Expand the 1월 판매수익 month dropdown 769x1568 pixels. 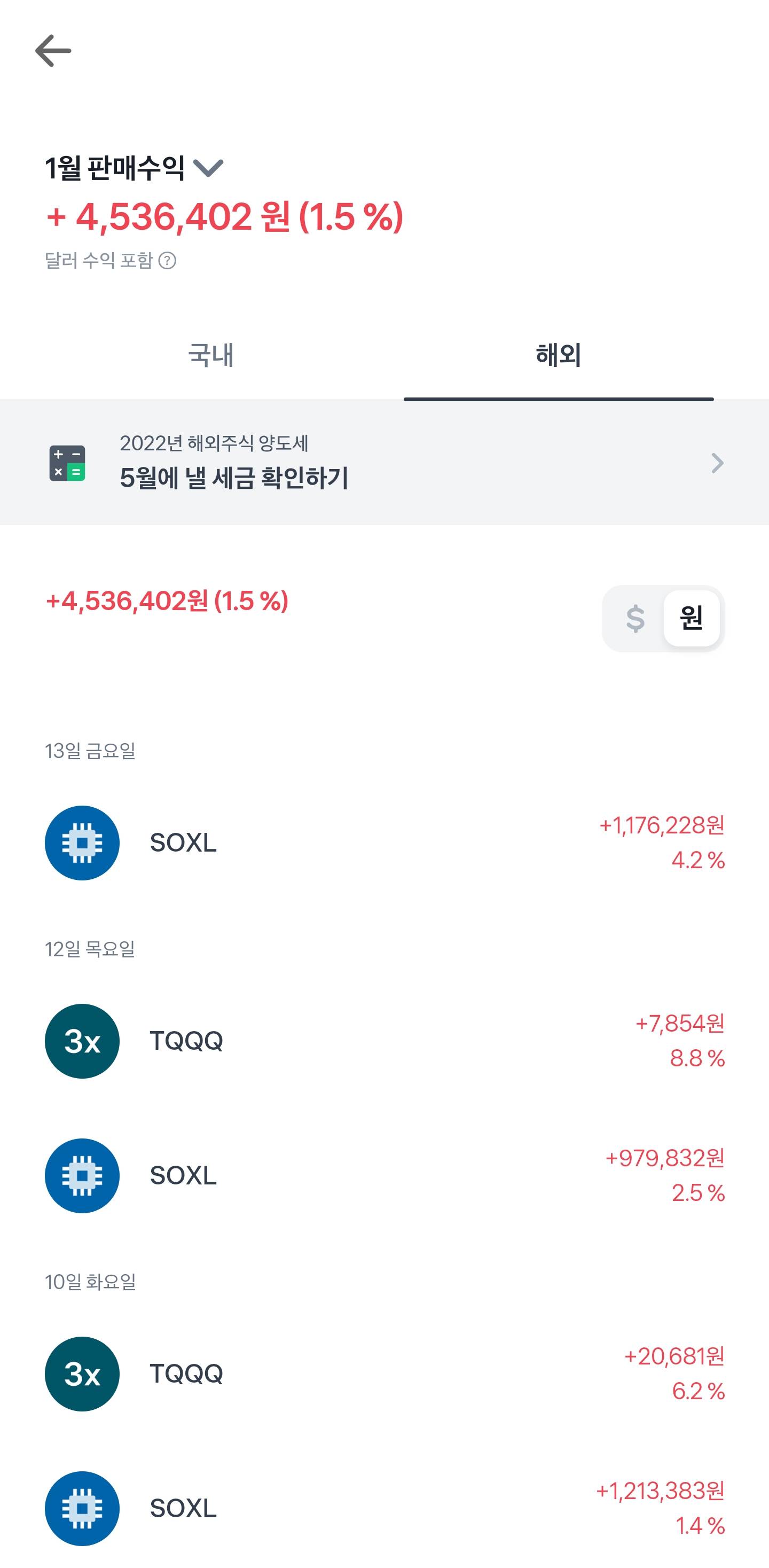208,167
